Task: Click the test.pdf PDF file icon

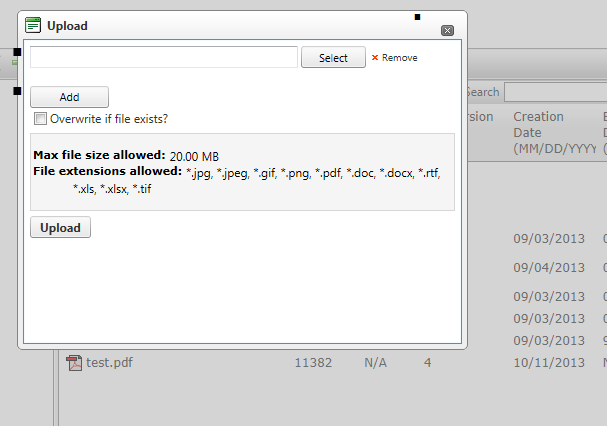Action: (x=74, y=362)
